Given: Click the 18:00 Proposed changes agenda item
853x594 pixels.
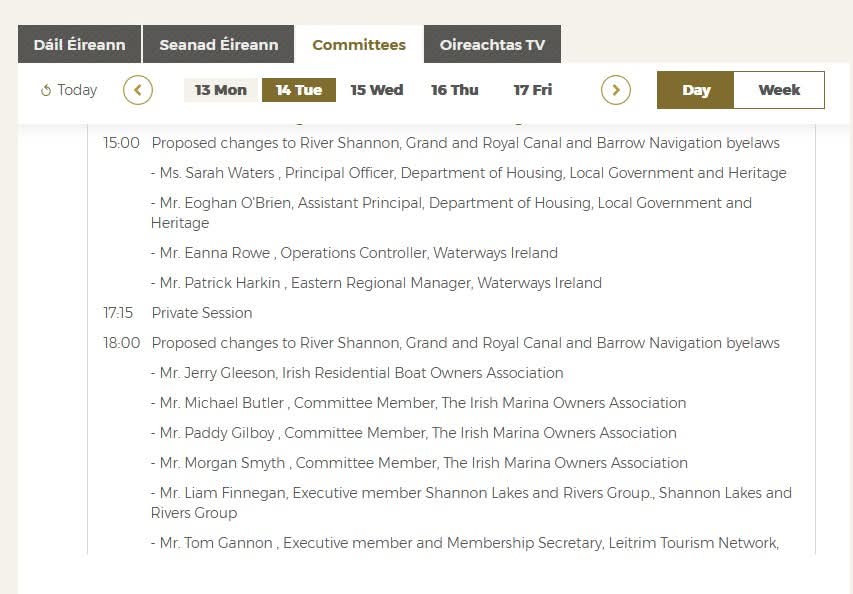Looking at the screenshot, I should click(x=466, y=343).
